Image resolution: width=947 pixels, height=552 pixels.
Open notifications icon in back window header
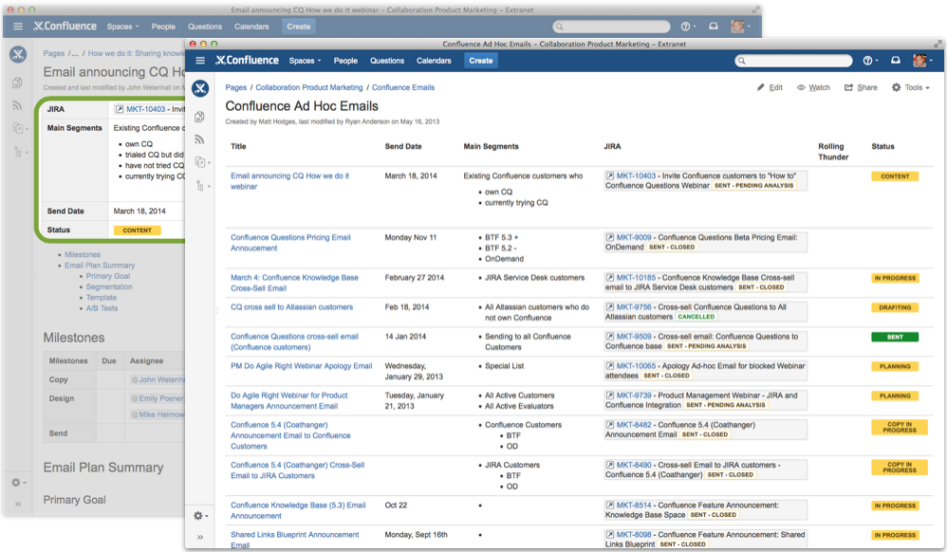tap(713, 26)
